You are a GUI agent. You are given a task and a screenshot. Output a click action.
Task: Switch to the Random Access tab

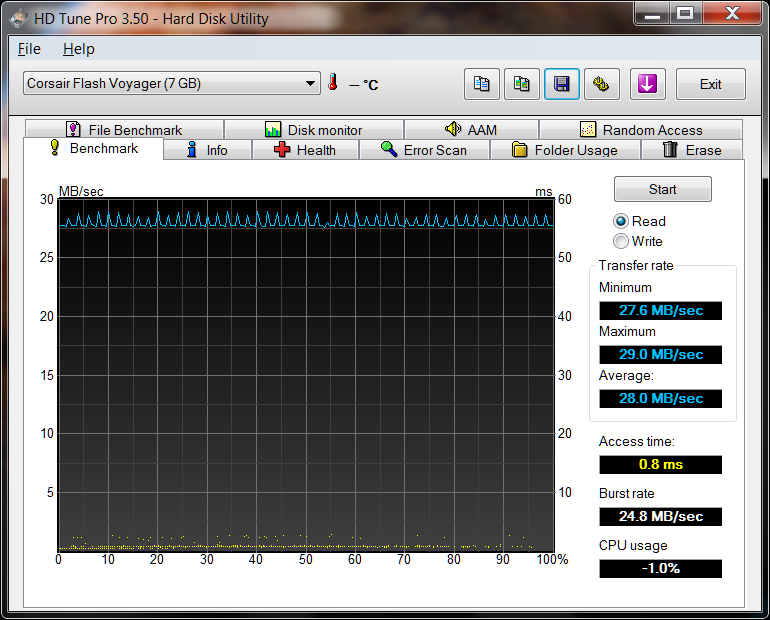(x=641, y=130)
